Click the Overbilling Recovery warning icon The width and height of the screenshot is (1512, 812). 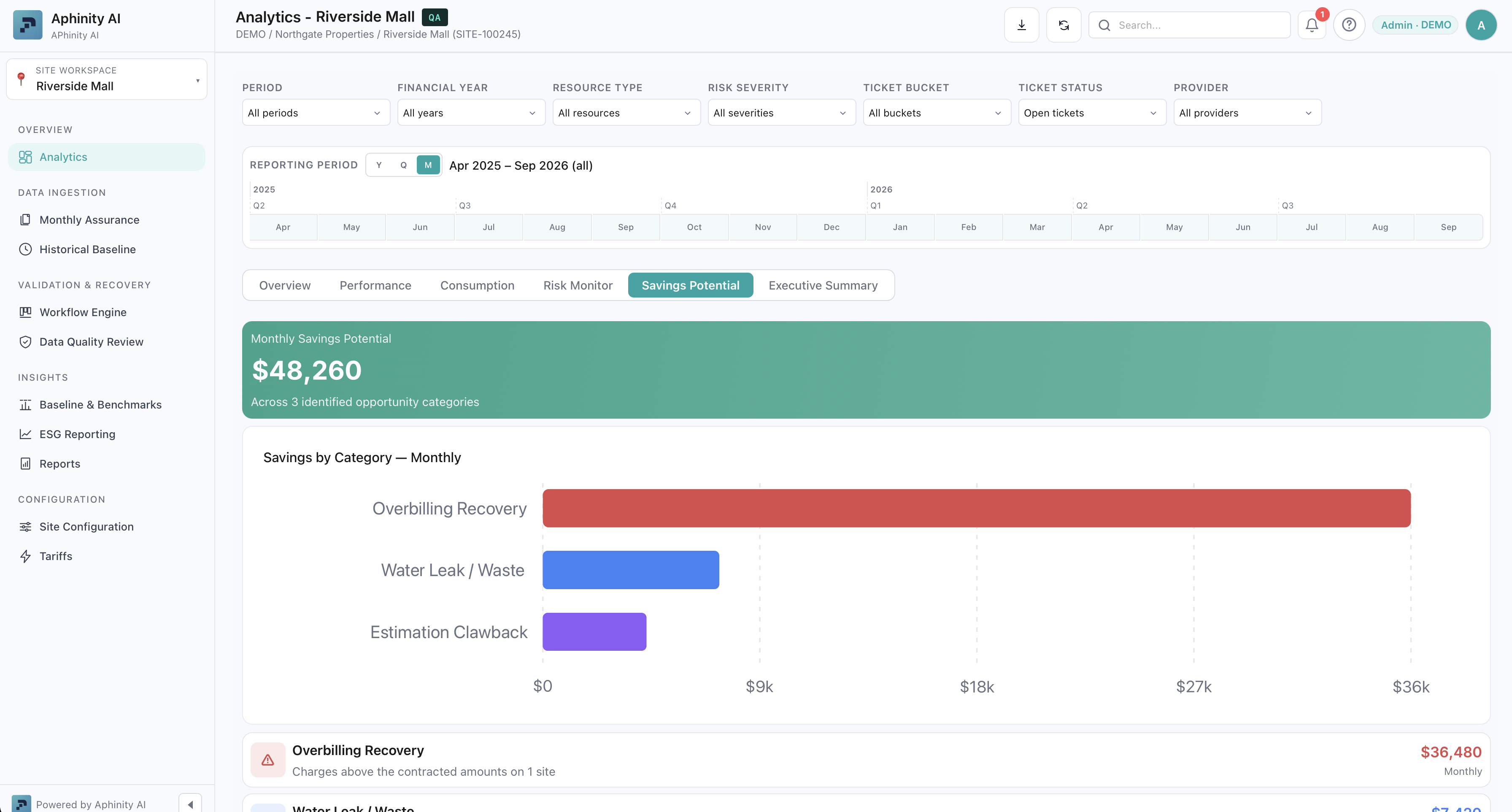click(x=267, y=760)
